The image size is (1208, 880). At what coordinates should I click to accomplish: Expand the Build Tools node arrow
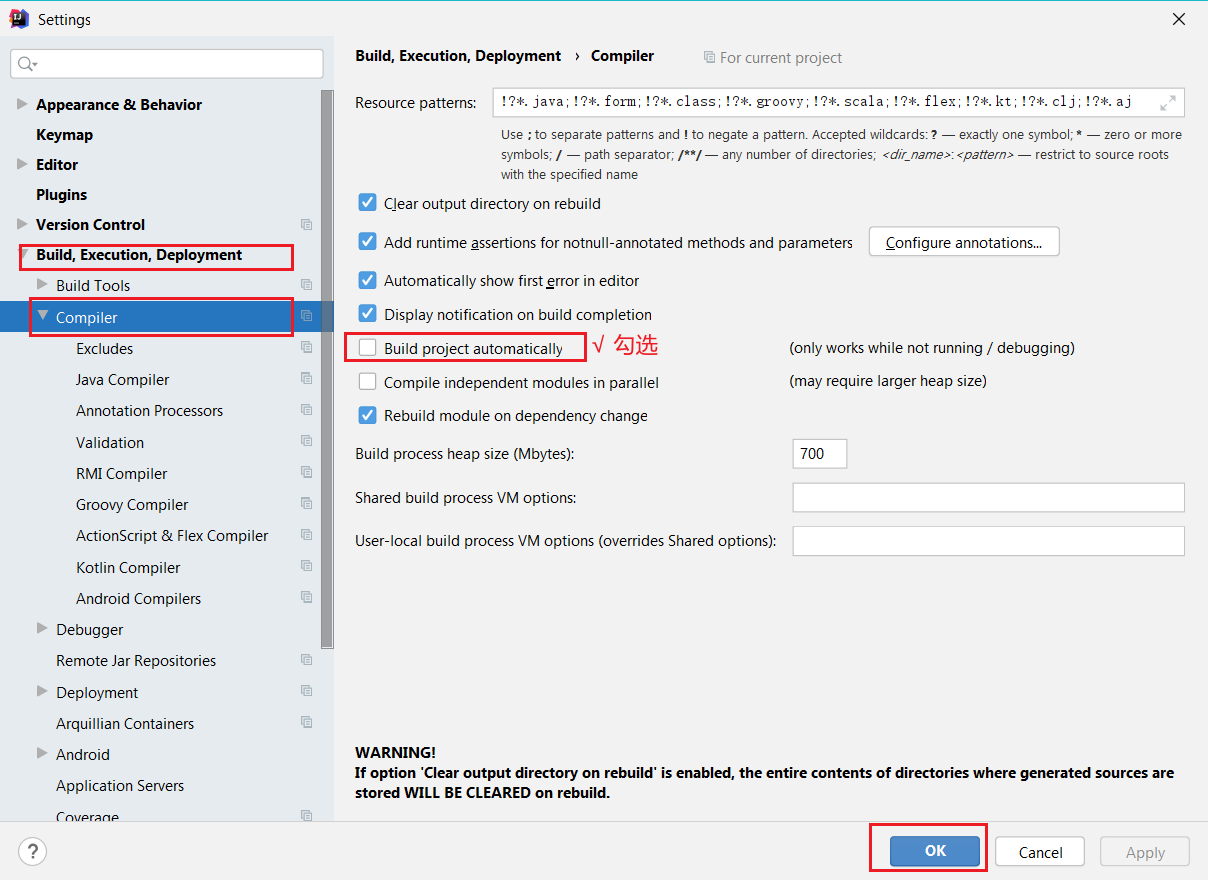tap(42, 285)
